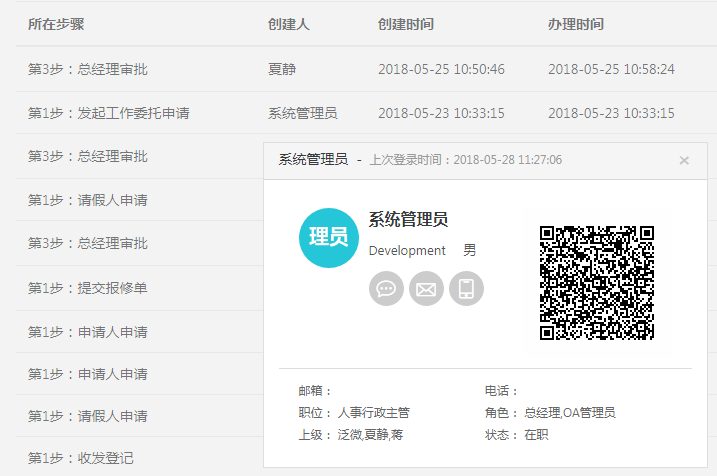Click the role value 总经理,OA管理员

(570, 412)
